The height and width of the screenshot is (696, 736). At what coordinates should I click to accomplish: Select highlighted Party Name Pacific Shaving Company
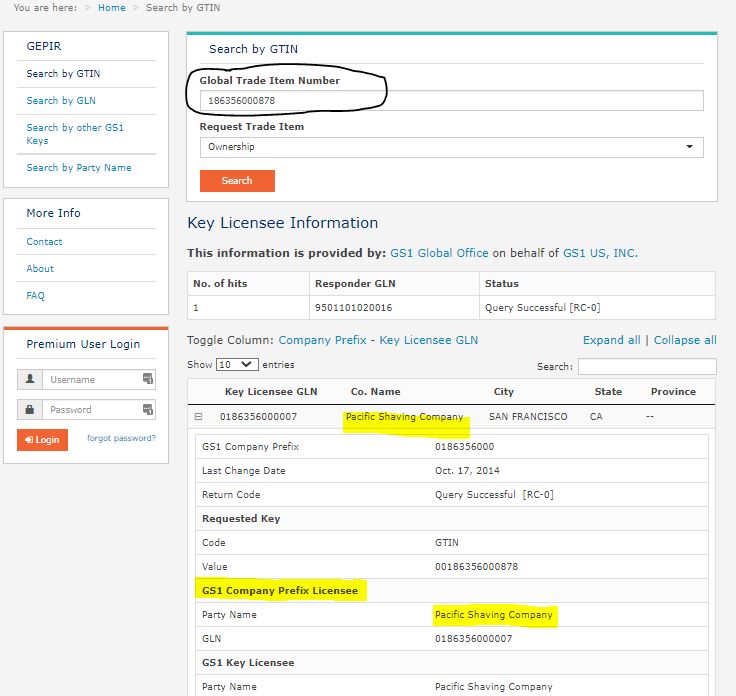494,615
